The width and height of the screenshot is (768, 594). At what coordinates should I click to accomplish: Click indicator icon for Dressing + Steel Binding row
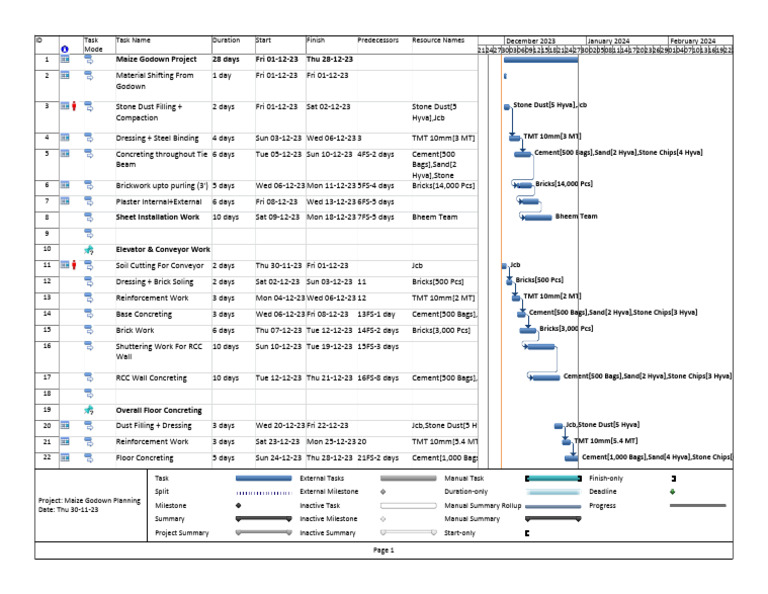point(65,138)
